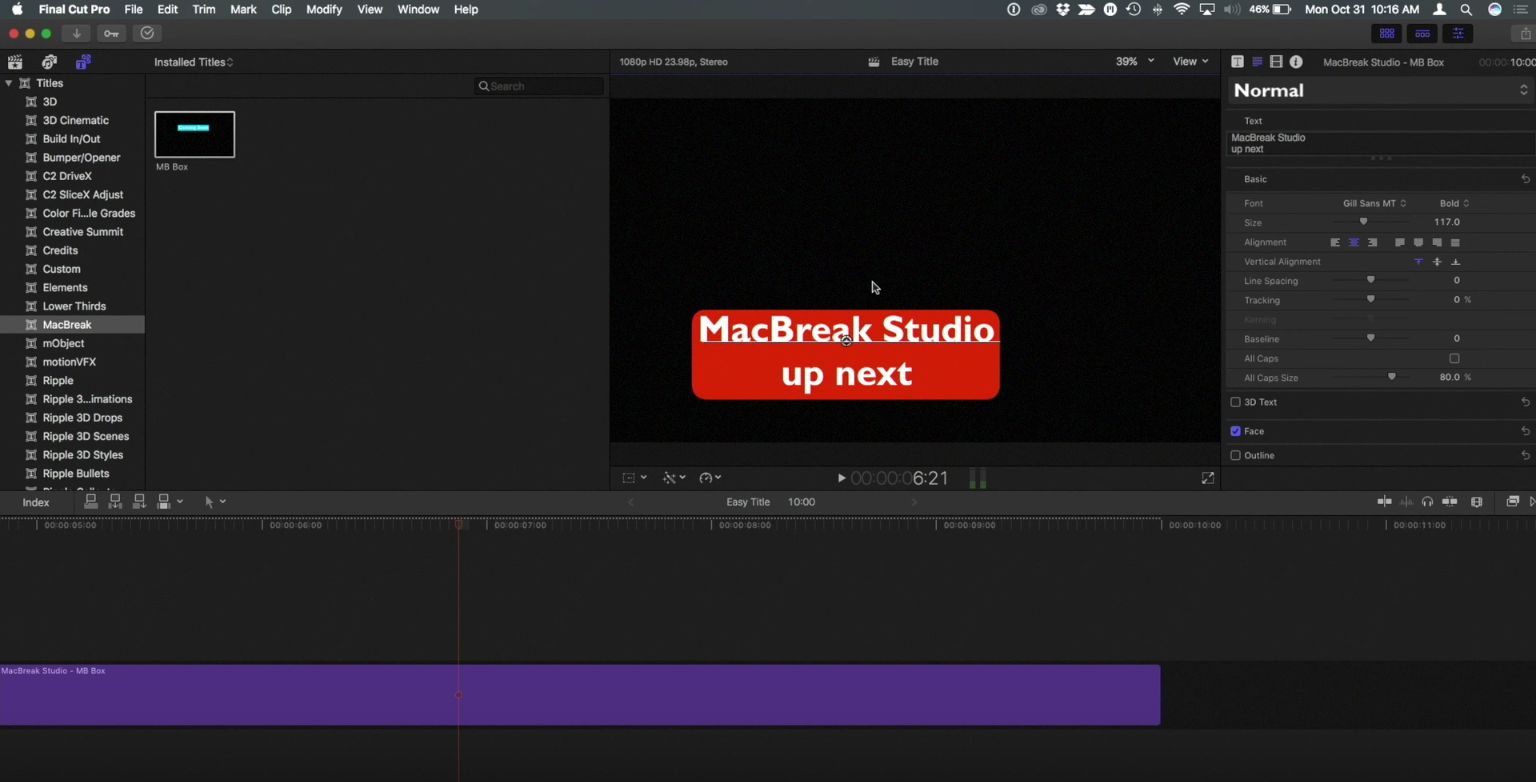Open the Trim menu

click(x=203, y=9)
